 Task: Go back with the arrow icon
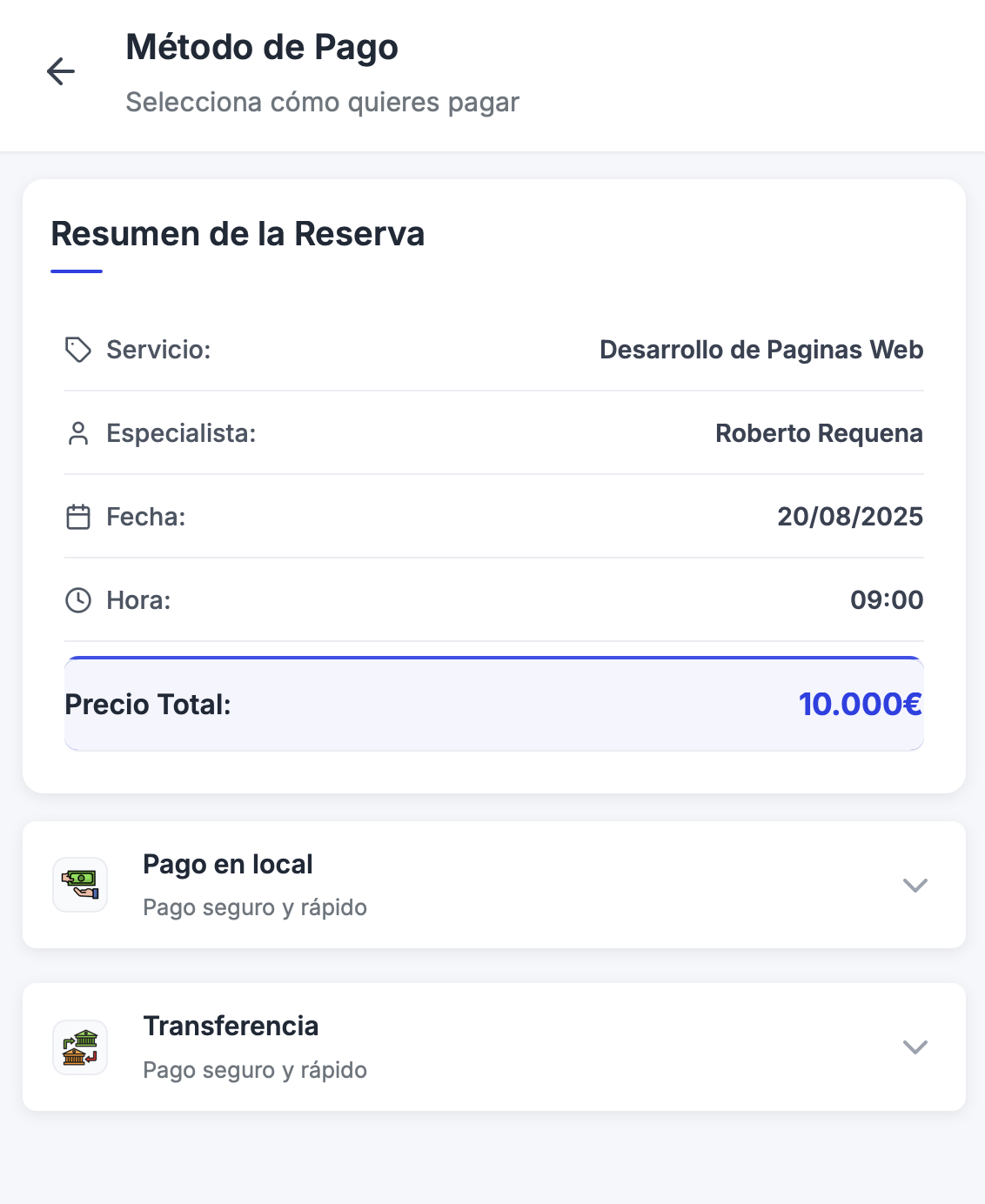[61, 71]
